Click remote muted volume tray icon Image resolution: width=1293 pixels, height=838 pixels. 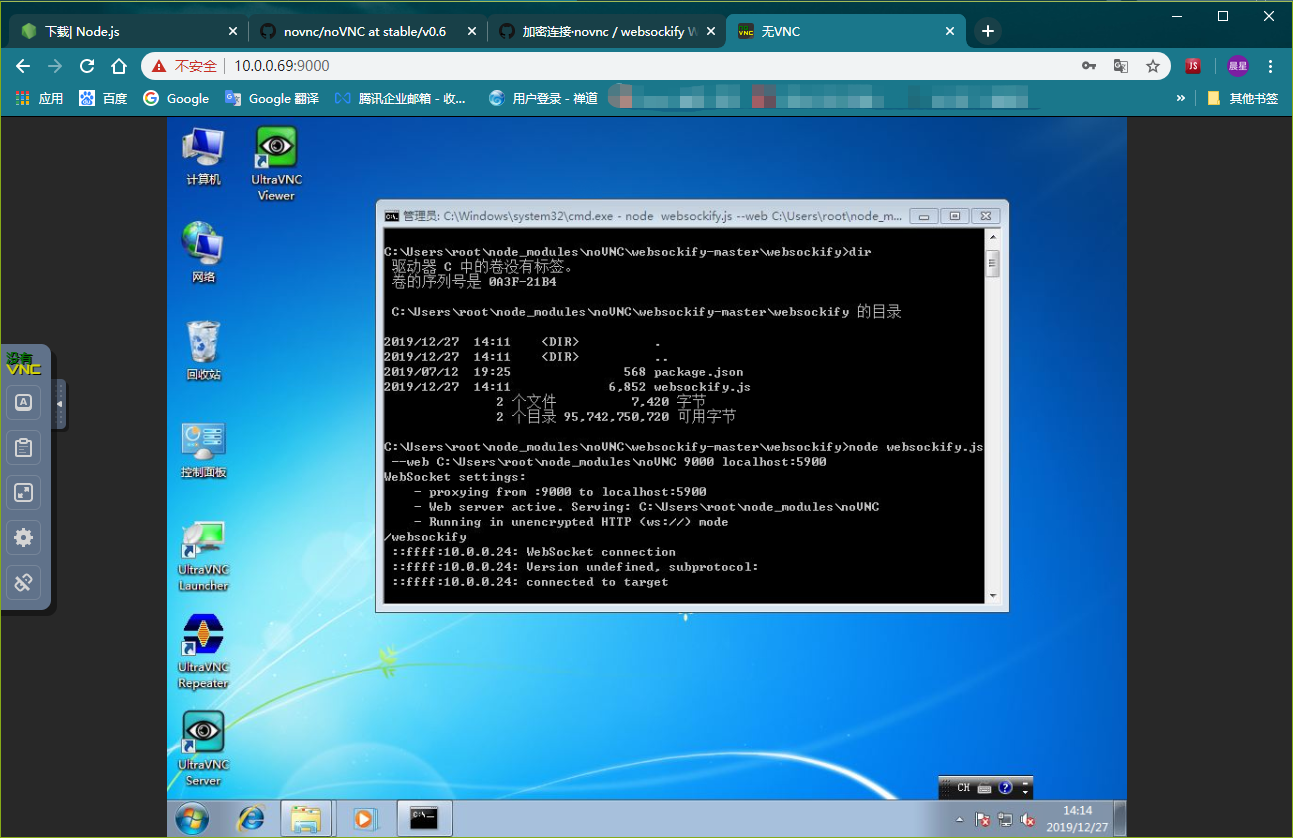(x=1027, y=820)
